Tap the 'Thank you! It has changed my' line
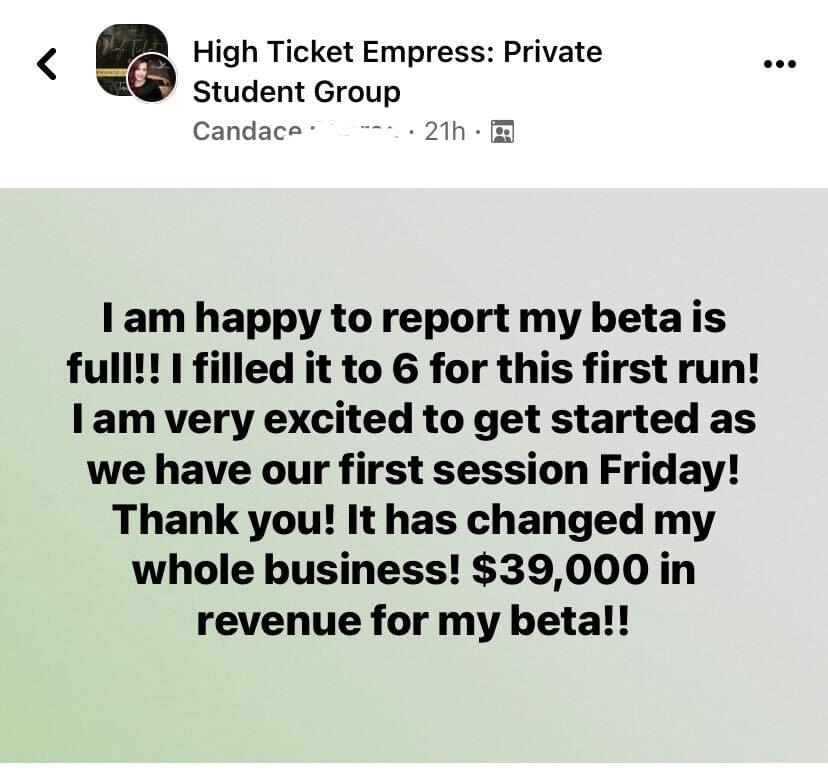 tap(413, 521)
